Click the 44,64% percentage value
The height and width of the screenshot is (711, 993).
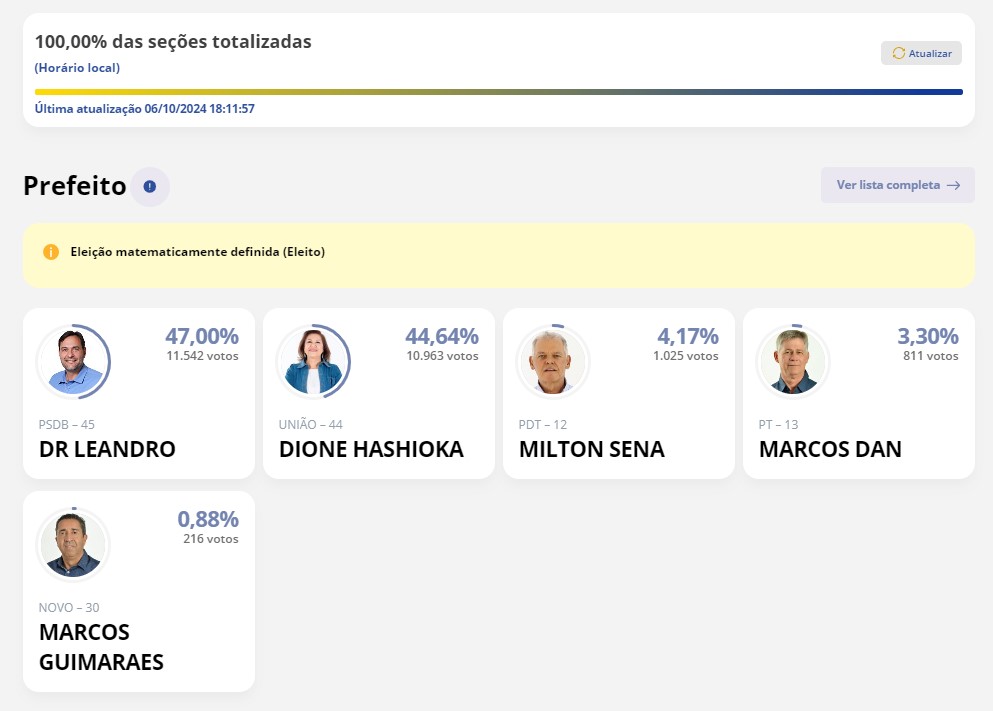[442, 336]
